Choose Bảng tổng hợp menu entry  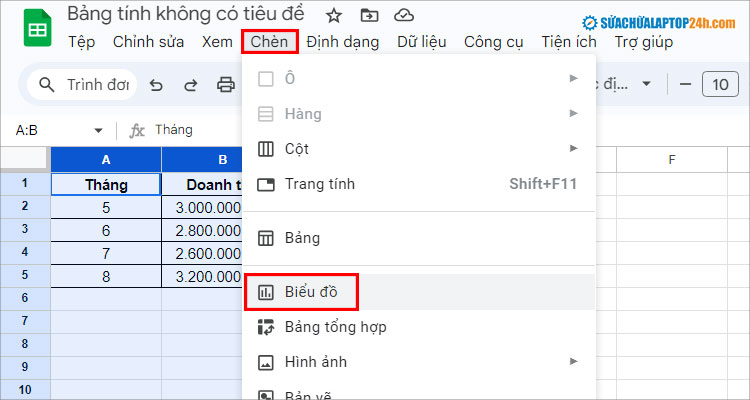click(419, 327)
